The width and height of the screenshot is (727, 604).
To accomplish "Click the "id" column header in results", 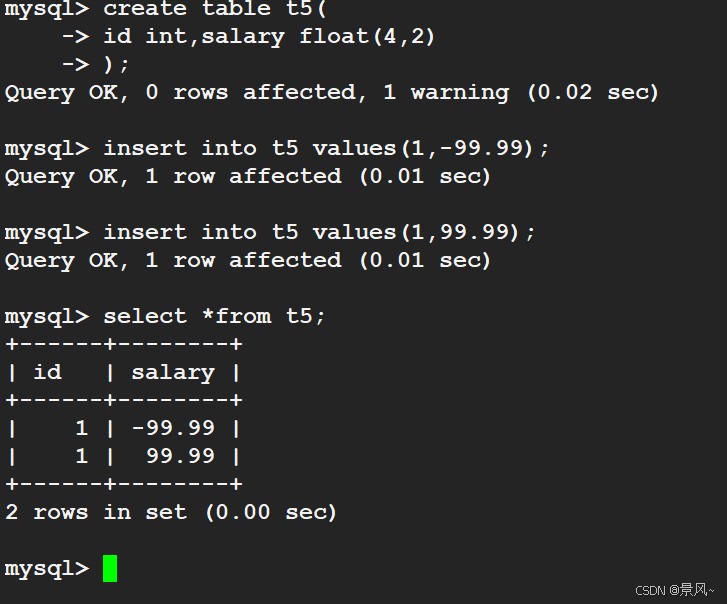I will [47, 372].
